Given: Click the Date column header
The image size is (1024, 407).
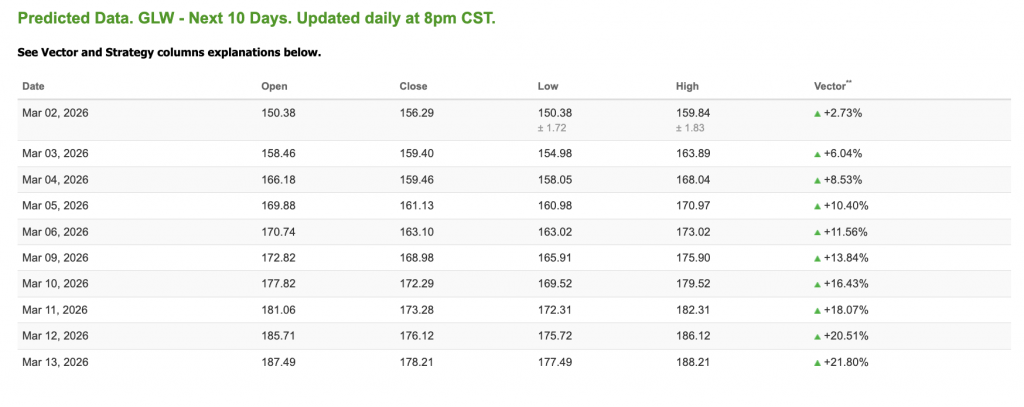Looking at the screenshot, I should point(33,87).
